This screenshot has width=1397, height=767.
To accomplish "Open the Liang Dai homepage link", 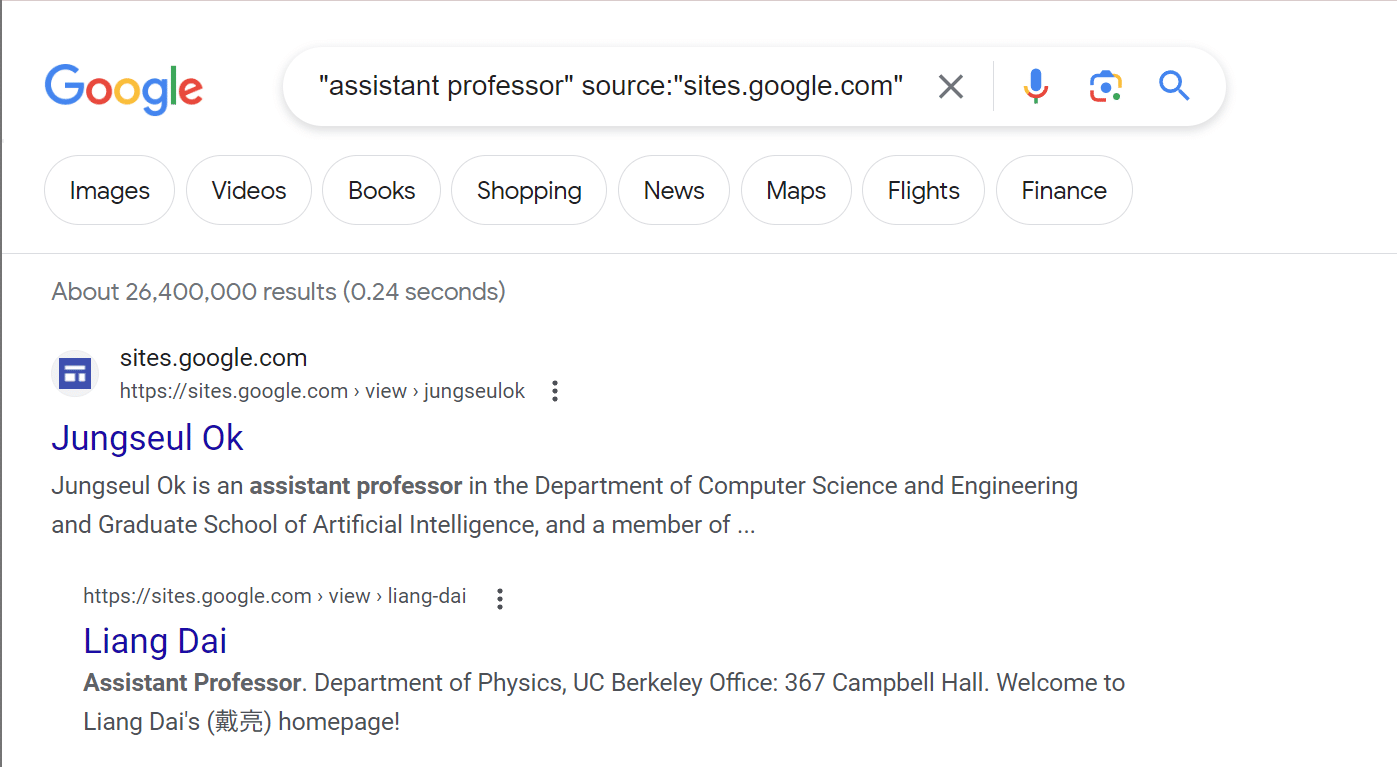I will (x=155, y=641).
